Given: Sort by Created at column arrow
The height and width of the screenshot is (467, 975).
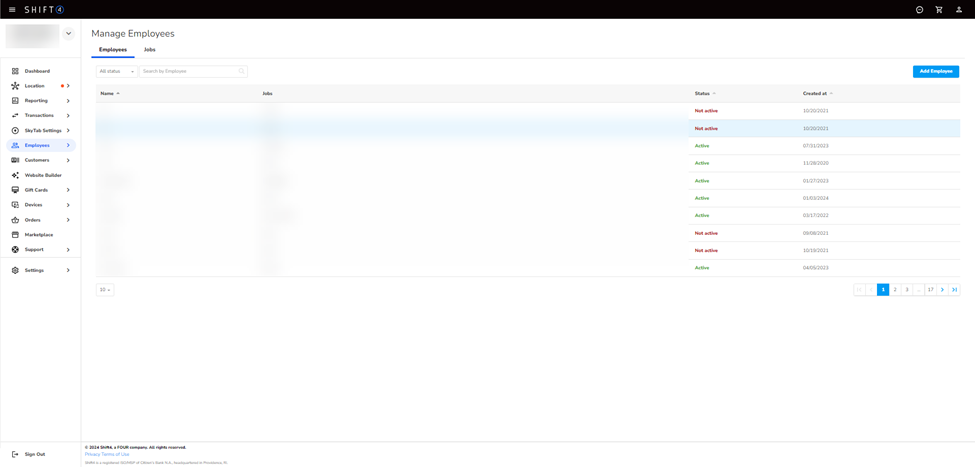Looking at the screenshot, I should tap(831, 93).
